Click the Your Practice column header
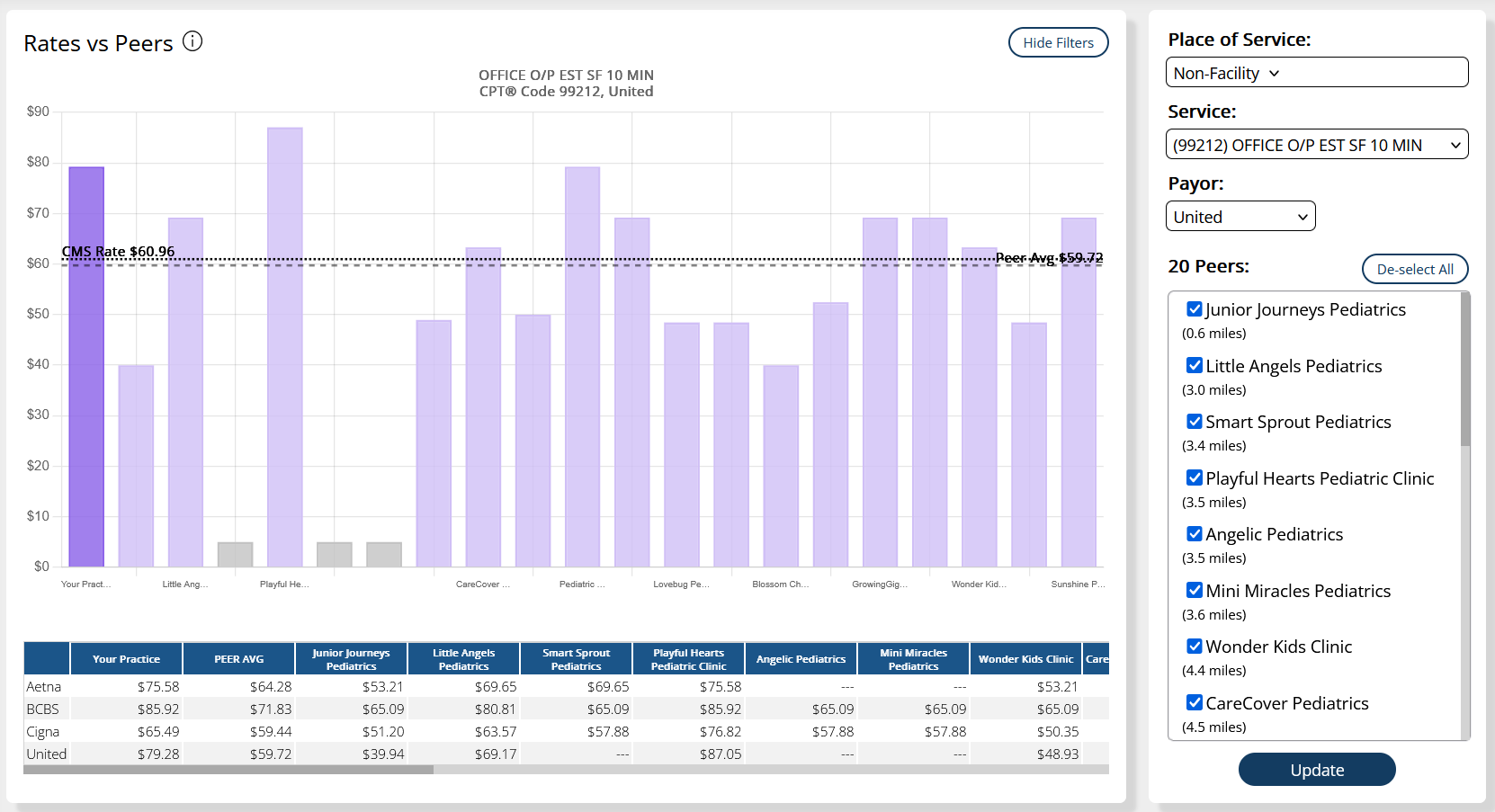1495x812 pixels. [126, 659]
